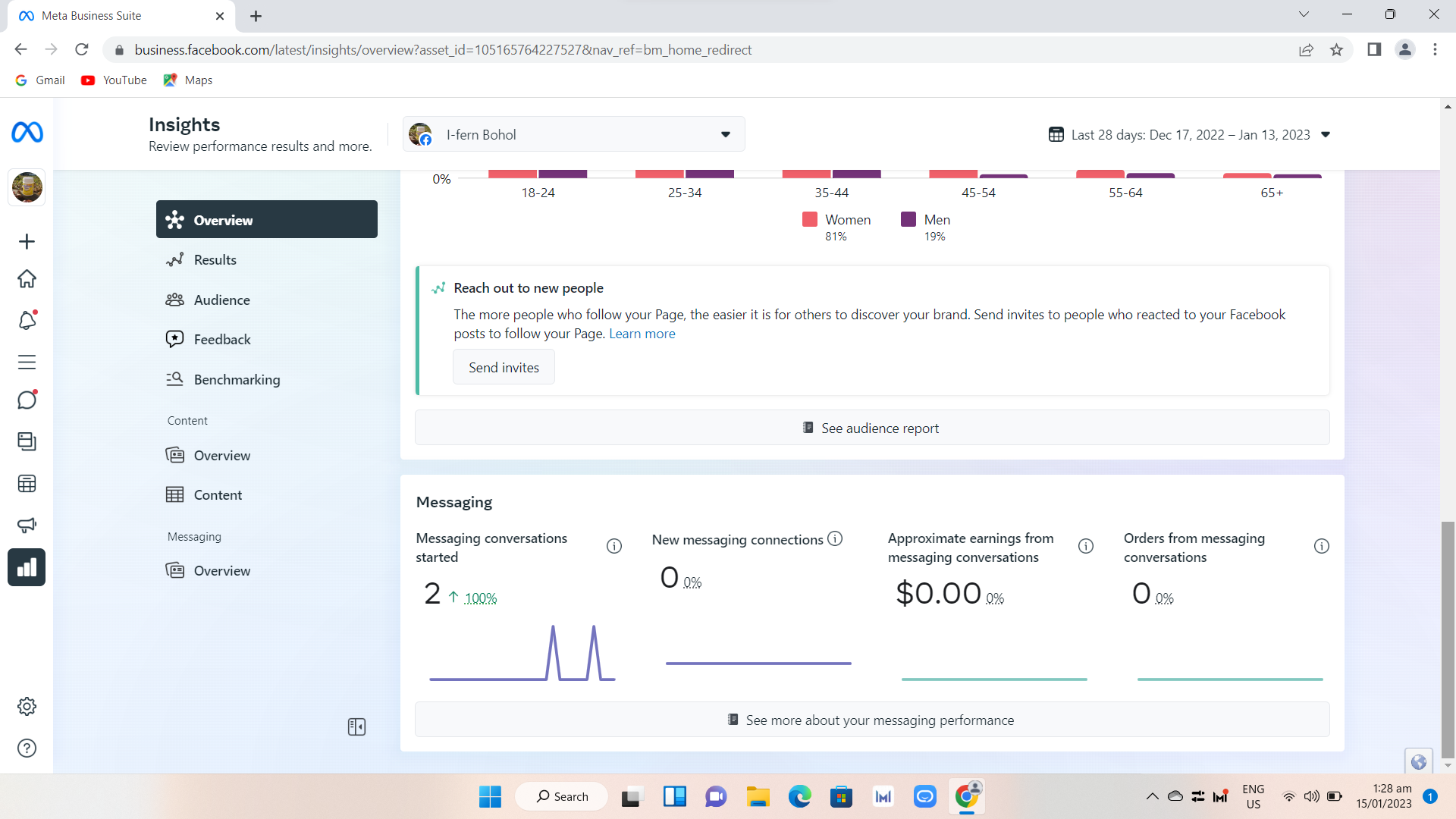1456x819 pixels.
Task: Select Insights bar chart icon
Action: [27, 567]
